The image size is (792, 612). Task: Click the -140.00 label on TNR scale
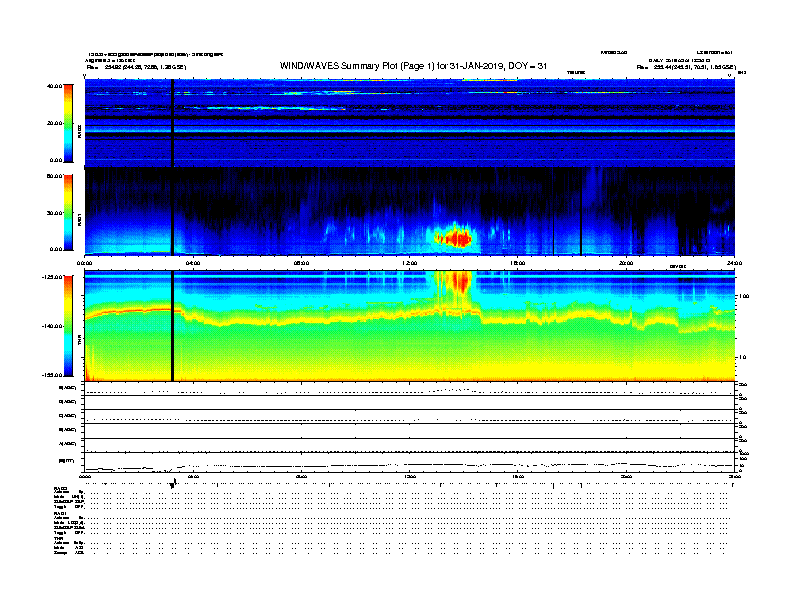(53, 326)
